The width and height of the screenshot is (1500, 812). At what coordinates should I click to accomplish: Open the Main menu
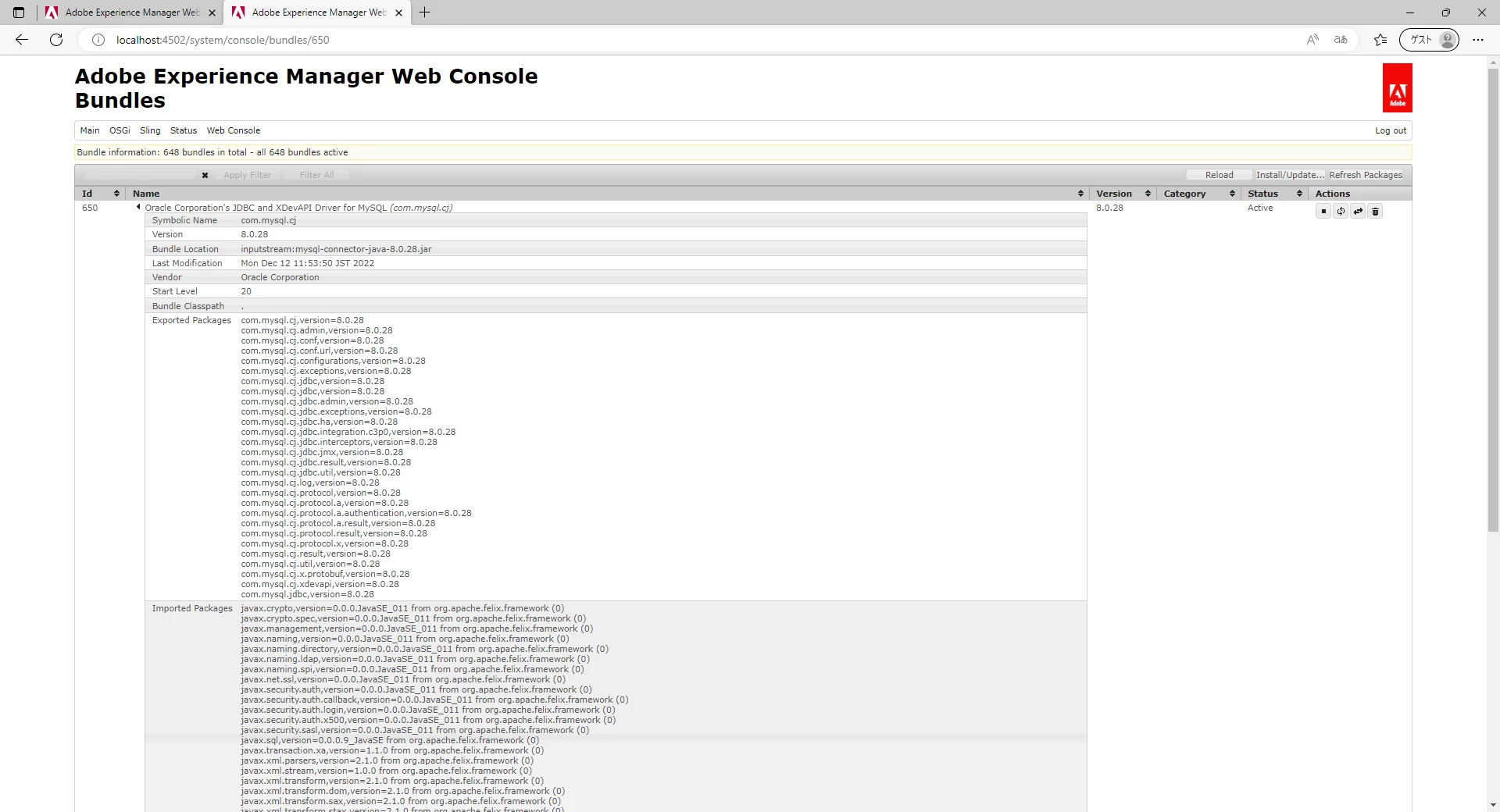click(90, 130)
